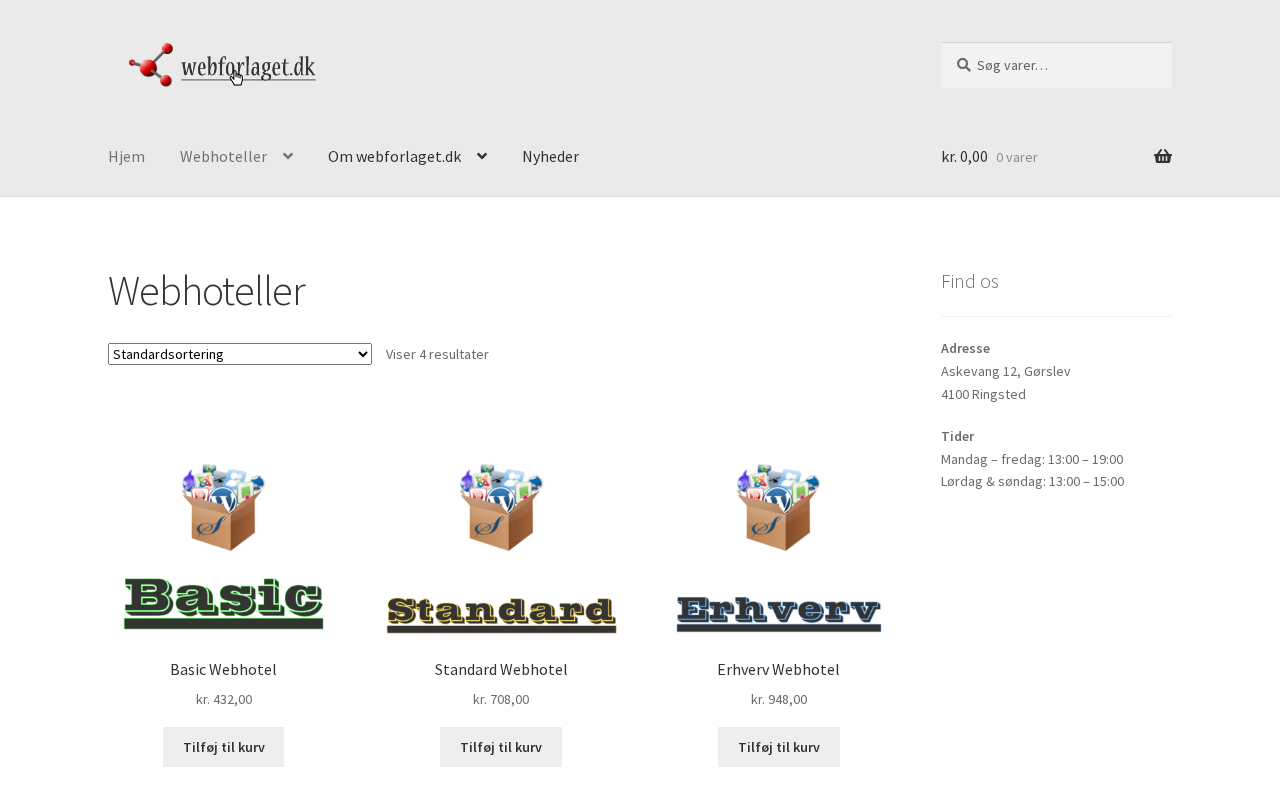Focus the Søg varer search field
Viewport: 1280px width, 800px height.
[x=1056, y=65]
